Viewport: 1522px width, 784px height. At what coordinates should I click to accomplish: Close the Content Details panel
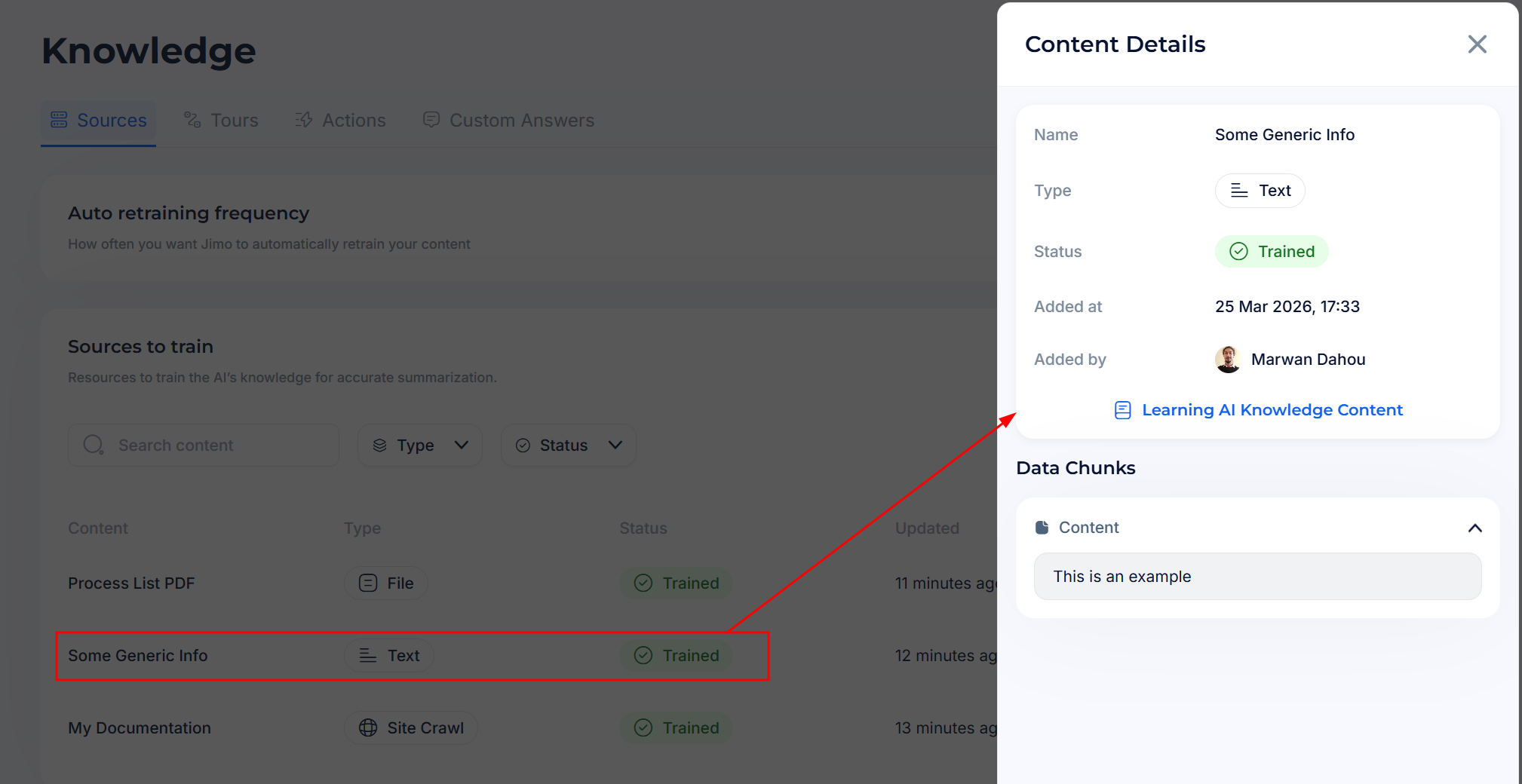tap(1477, 44)
